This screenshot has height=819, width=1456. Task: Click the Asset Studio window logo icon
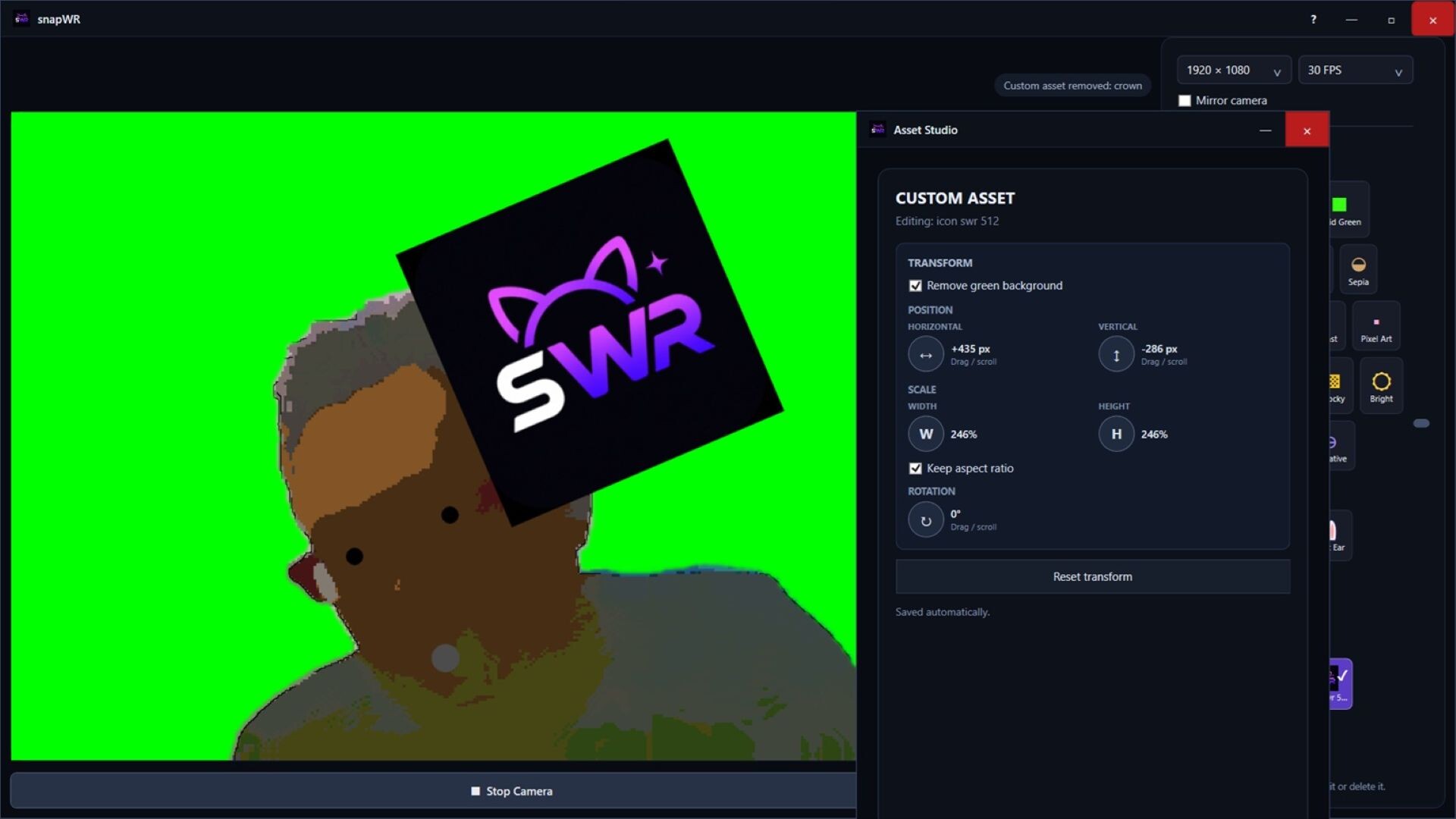point(878,130)
